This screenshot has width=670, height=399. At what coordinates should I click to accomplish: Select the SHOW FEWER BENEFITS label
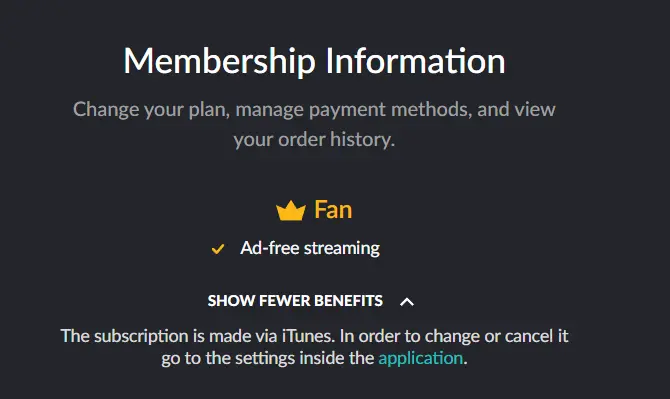click(295, 301)
